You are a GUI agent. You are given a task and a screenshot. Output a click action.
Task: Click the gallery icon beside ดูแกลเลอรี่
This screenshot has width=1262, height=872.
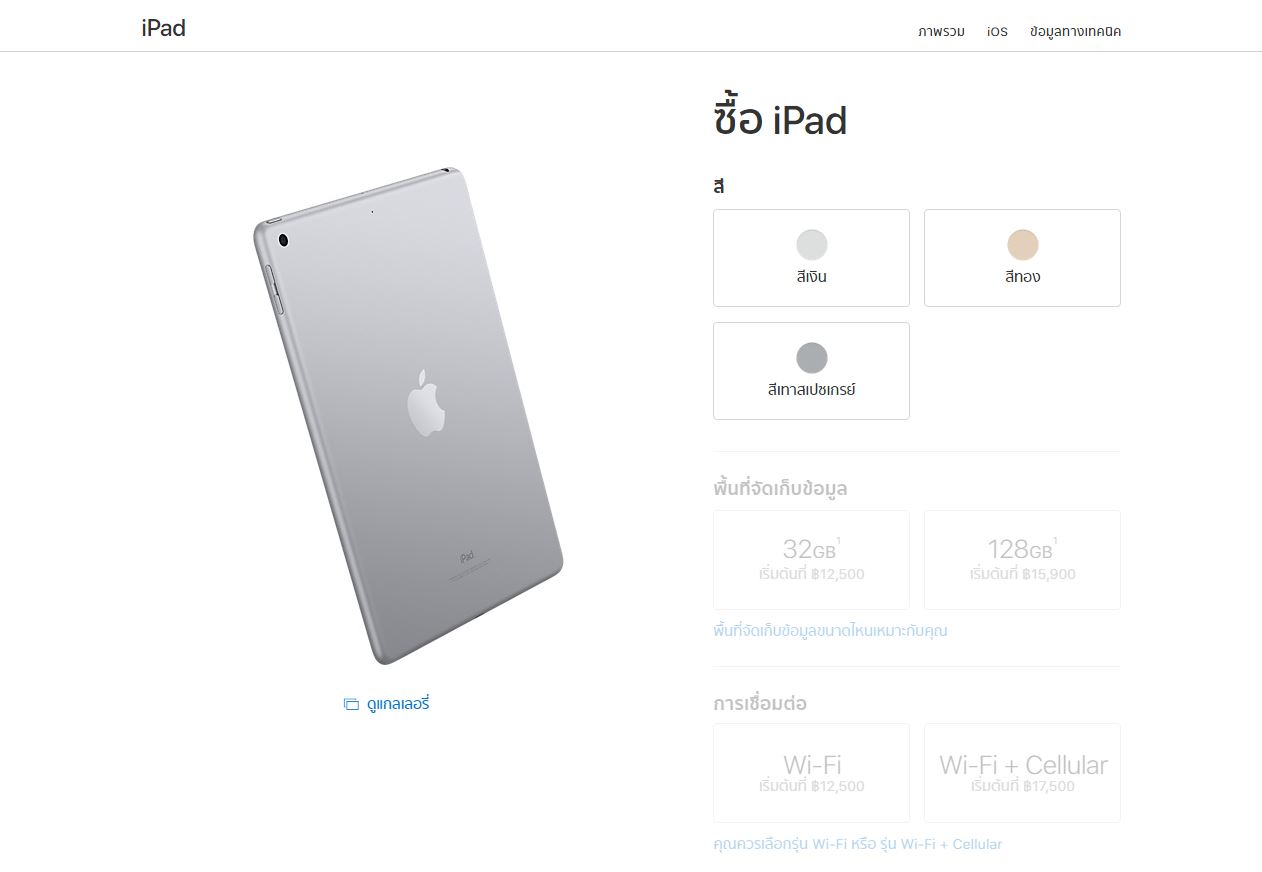click(351, 704)
